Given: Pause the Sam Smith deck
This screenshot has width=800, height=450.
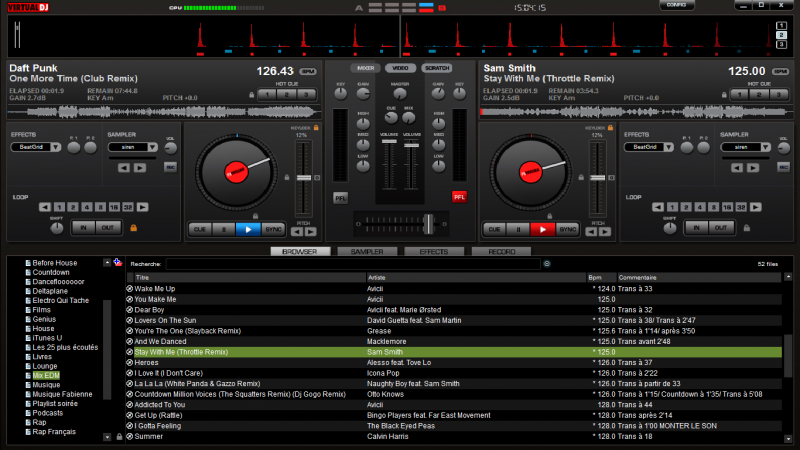Looking at the screenshot, I should 518,229.
